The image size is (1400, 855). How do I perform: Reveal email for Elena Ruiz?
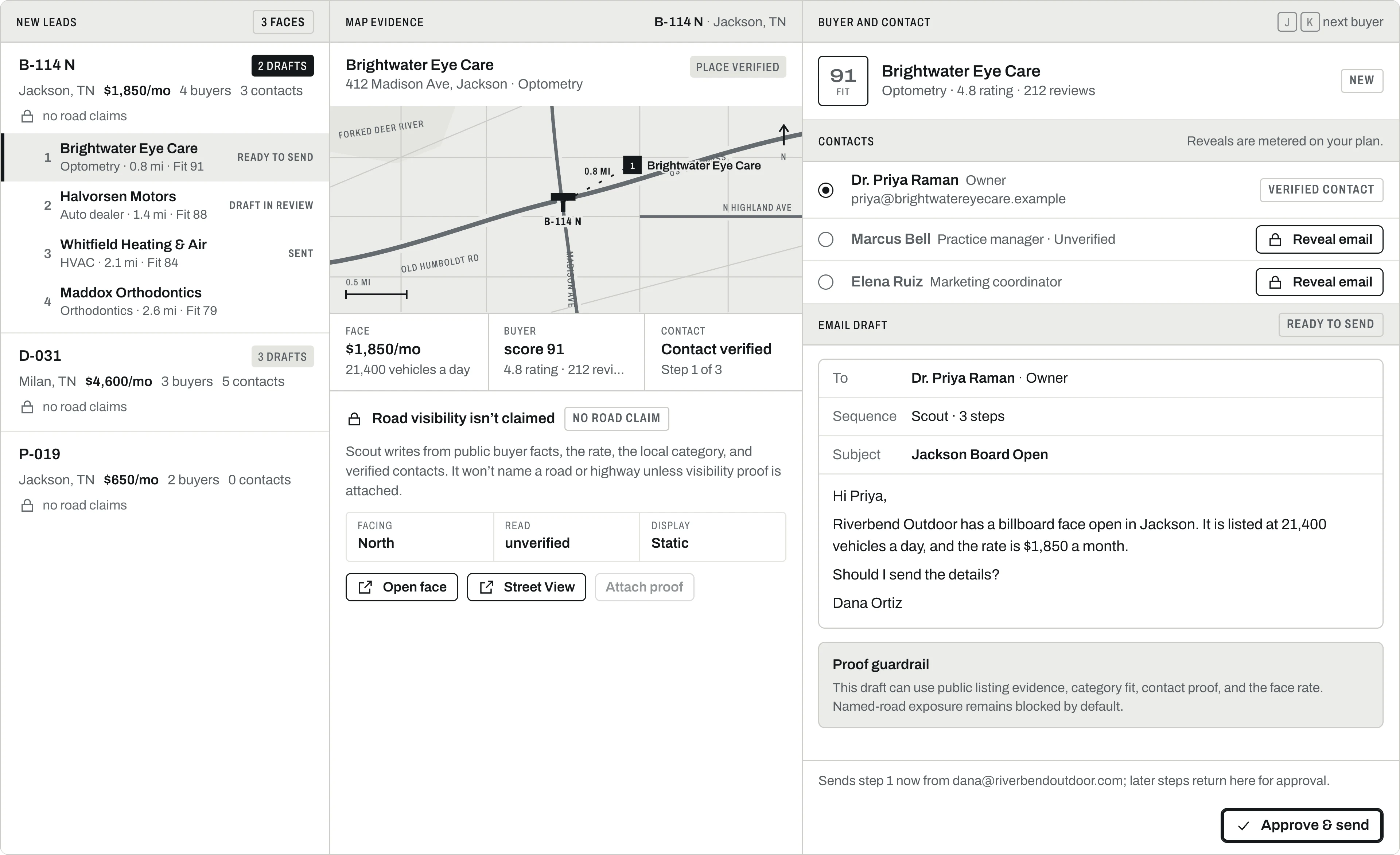pos(1319,282)
